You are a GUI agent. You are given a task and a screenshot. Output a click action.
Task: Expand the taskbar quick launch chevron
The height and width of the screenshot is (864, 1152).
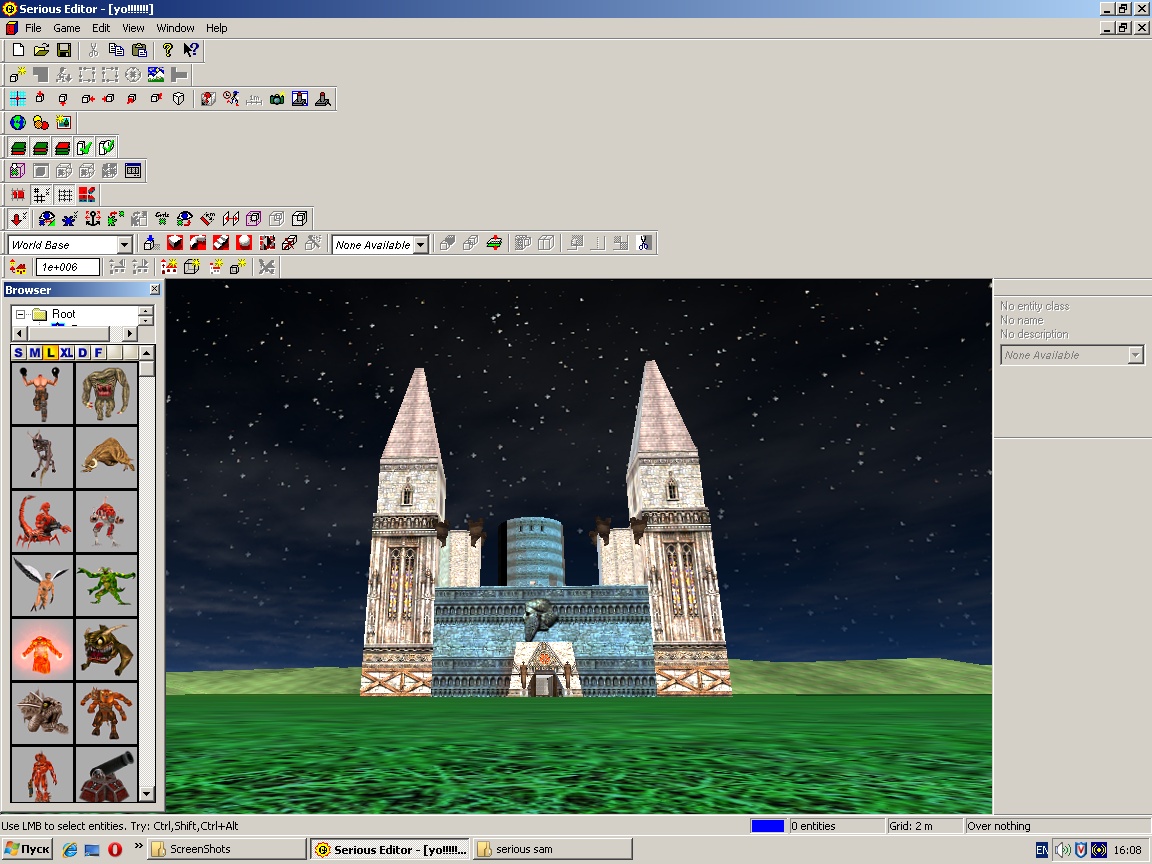pos(138,847)
